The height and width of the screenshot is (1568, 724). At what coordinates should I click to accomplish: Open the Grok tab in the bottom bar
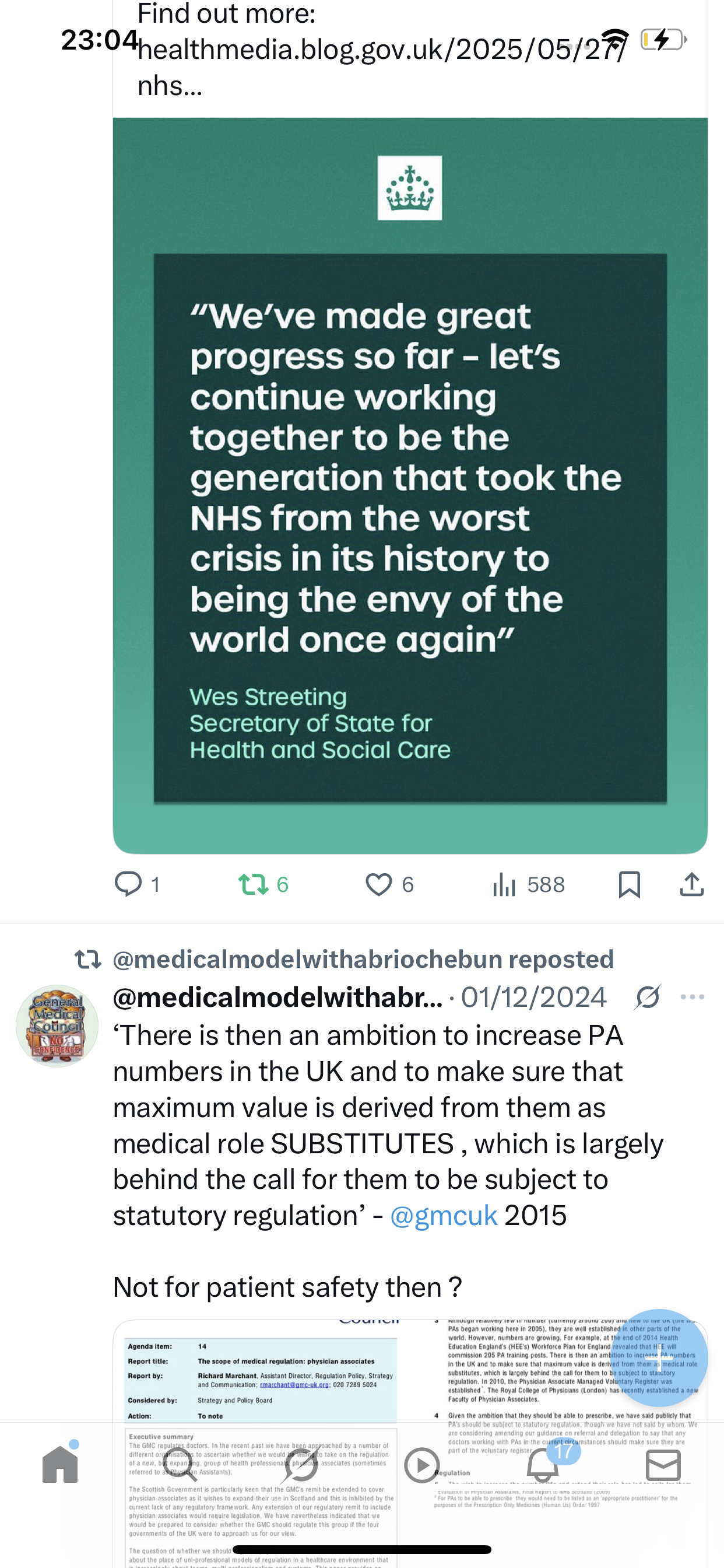[x=301, y=1465]
